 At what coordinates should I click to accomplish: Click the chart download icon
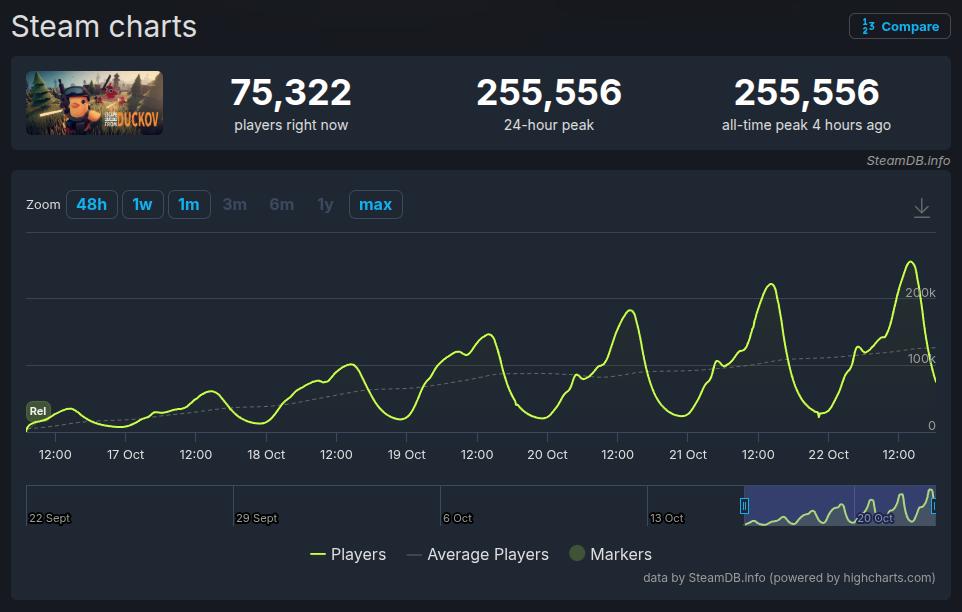point(921,208)
